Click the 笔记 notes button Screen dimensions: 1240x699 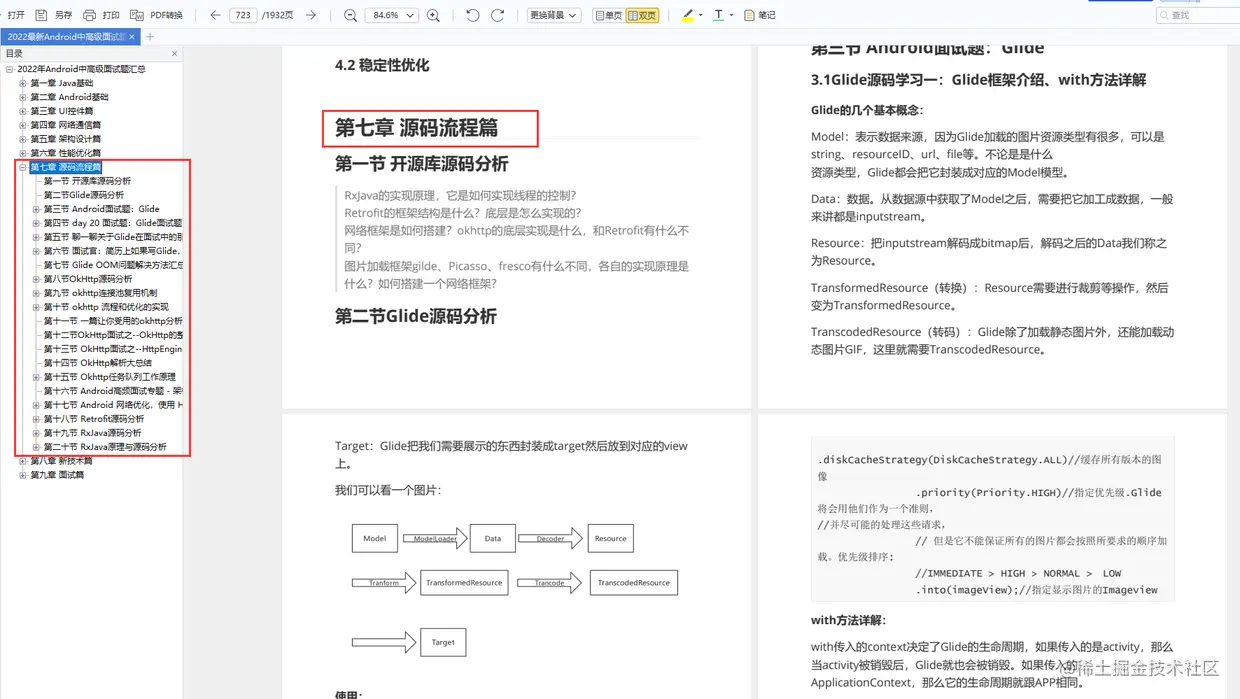pos(760,15)
